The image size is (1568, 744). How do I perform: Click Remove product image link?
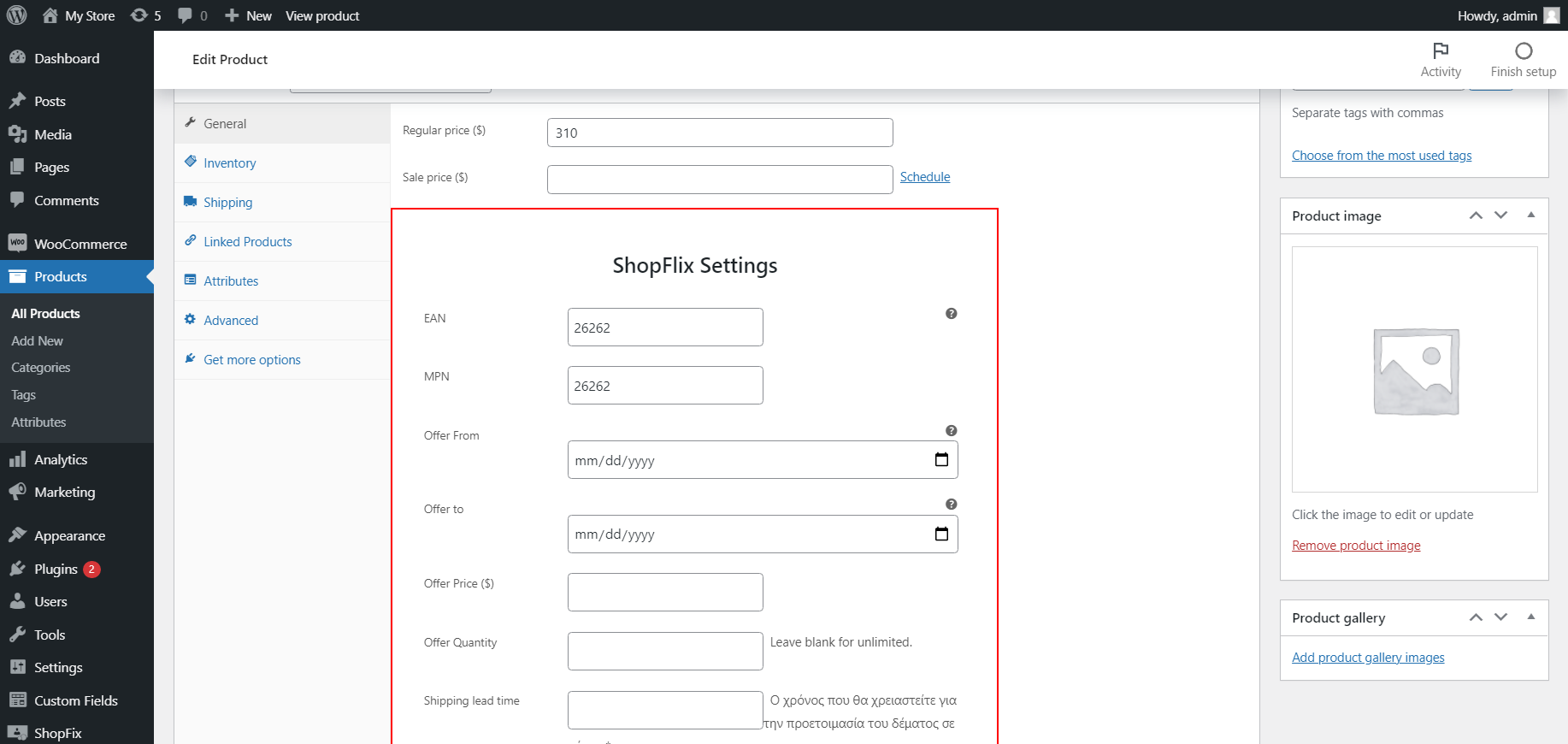pos(1356,546)
